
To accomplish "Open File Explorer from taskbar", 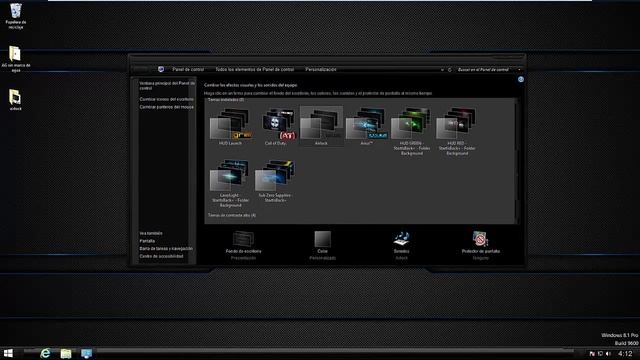I will tap(66, 353).
